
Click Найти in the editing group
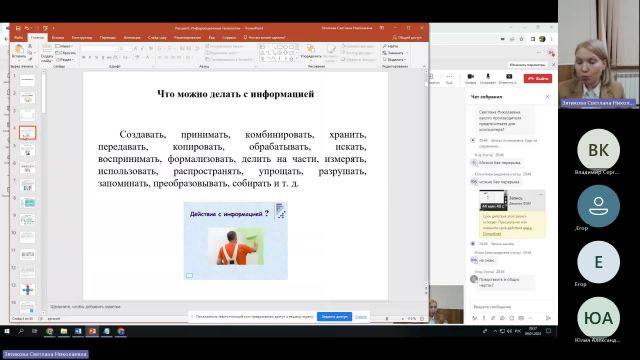pos(391,47)
